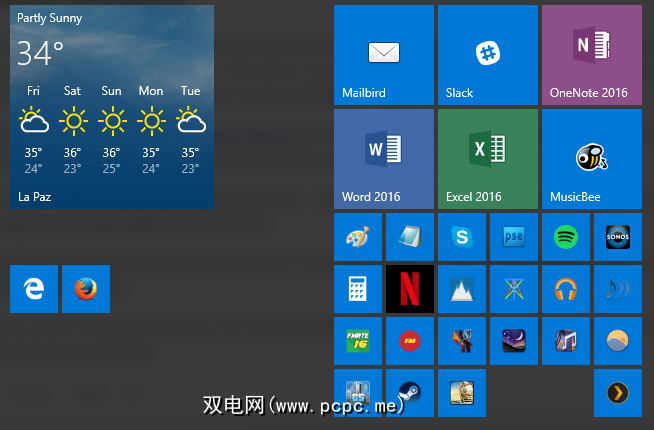
Task: Open the red FM Football Manager tile
Action: click(x=410, y=341)
